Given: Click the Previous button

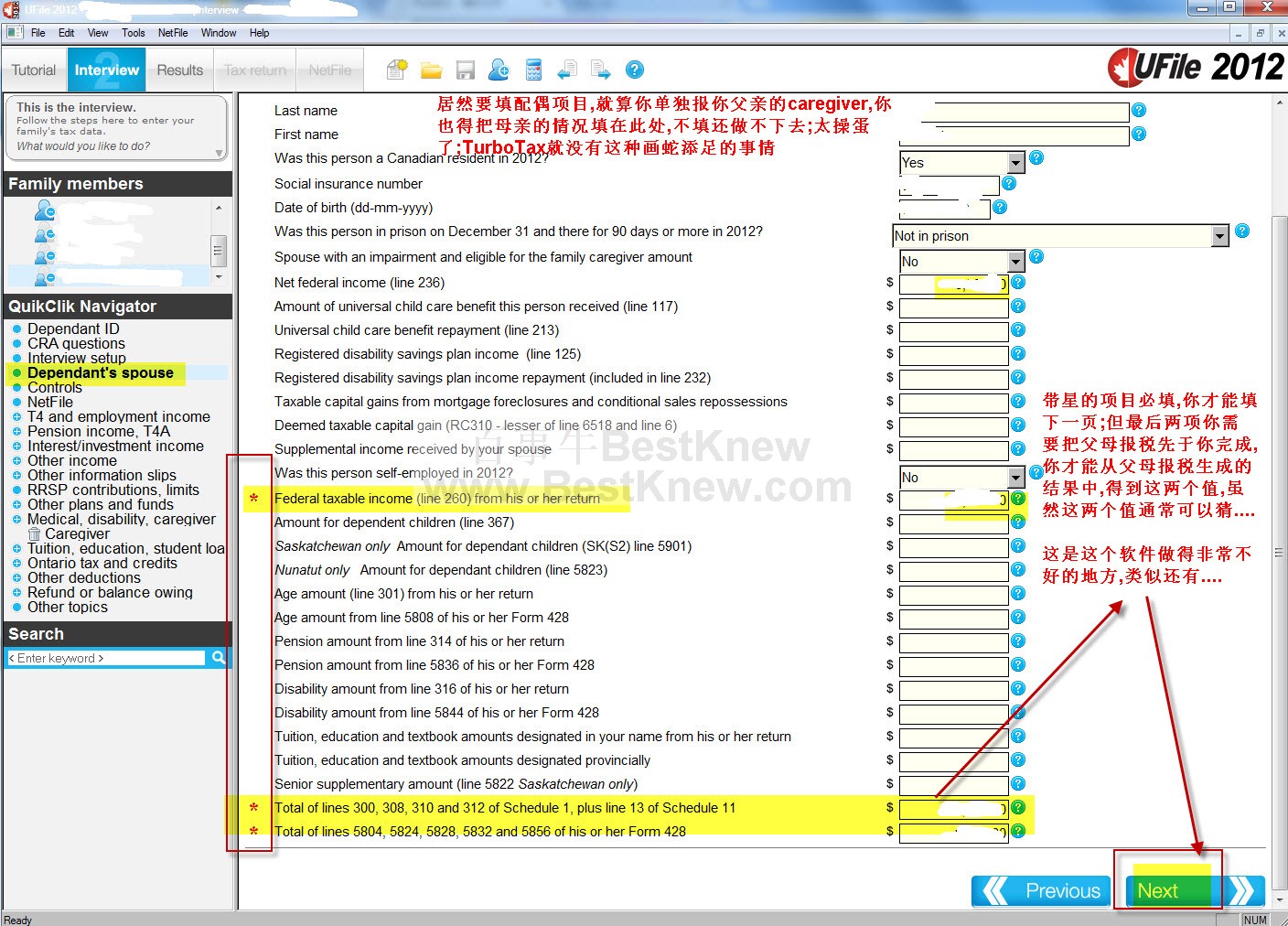Looking at the screenshot, I should pyautogui.click(x=1041, y=890).
